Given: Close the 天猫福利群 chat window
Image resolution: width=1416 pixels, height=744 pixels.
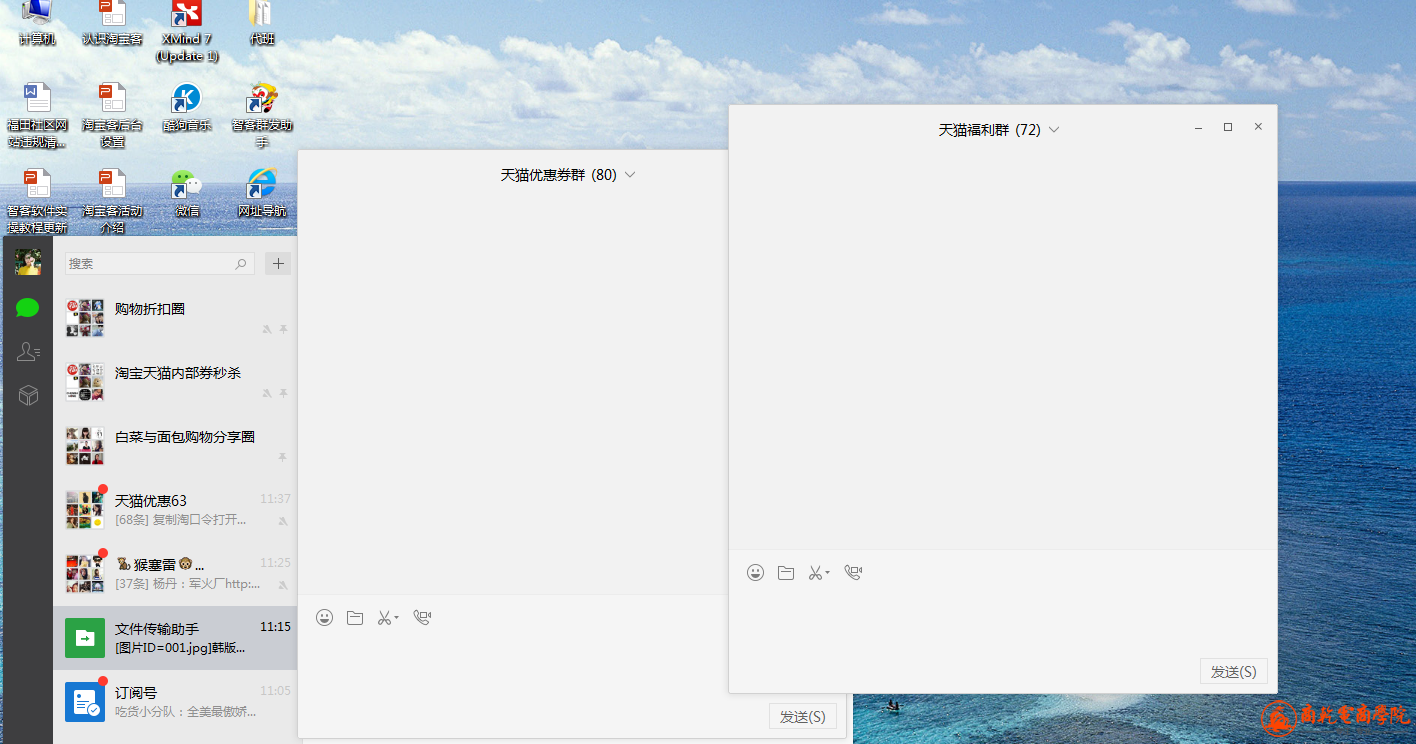Looking at the screenshot, I should point(1258,127).
